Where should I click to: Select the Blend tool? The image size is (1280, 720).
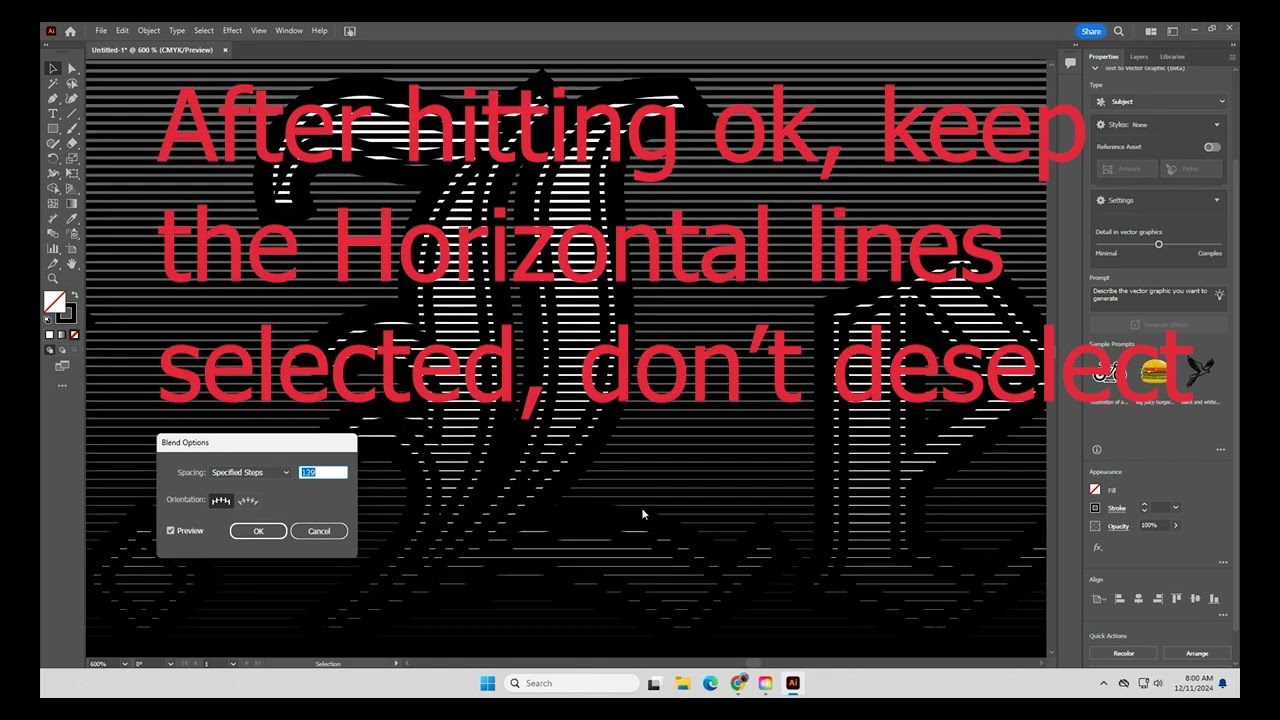tap(53, 234)
